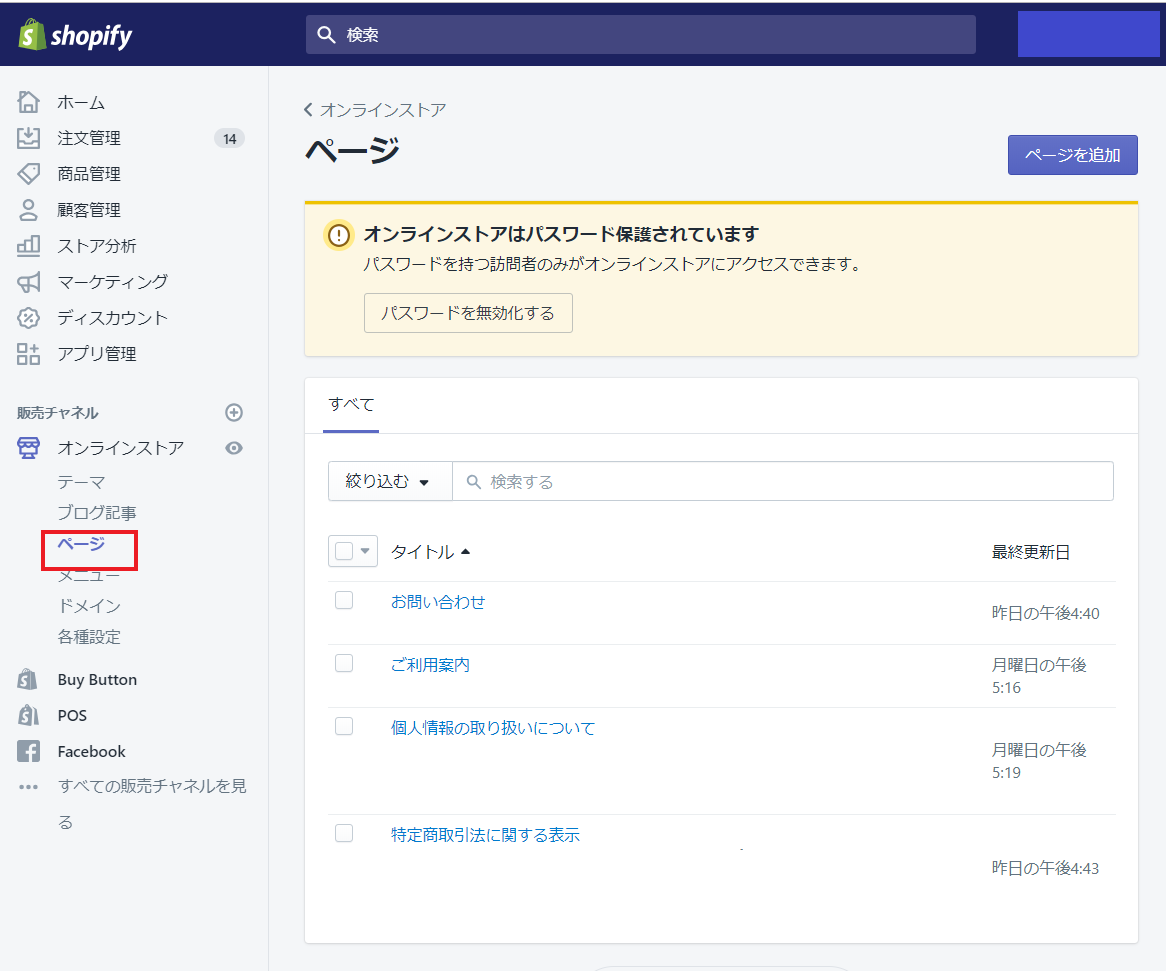Check the ご利用案内 row checkbox
1166x971 pixels.
click(x=344, y=662)
